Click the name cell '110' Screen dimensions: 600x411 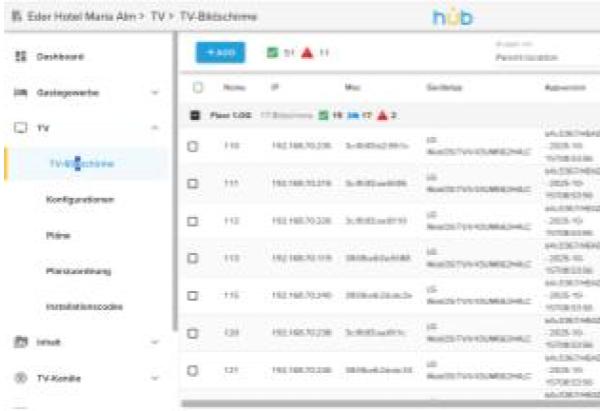pyautogui.click(x=231, y=146)
